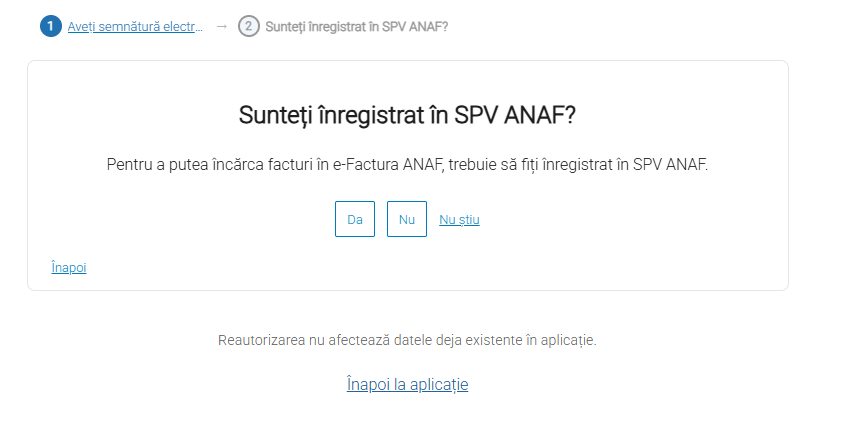Screen dimensions: 855x422
Task: Click the step 1 number circle
Action: (51, 26)
